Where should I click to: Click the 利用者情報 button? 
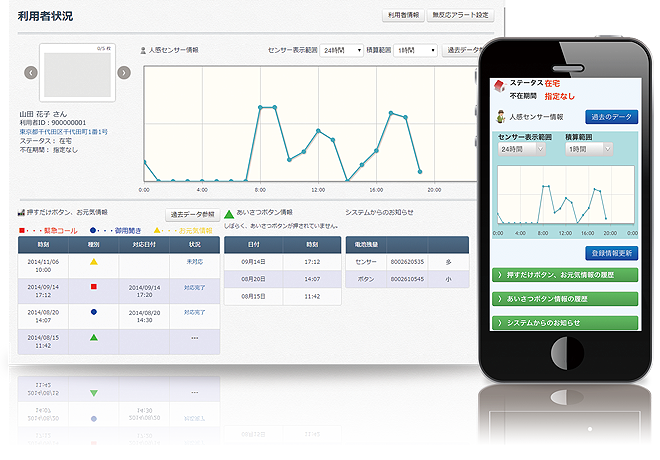point(403,15)
